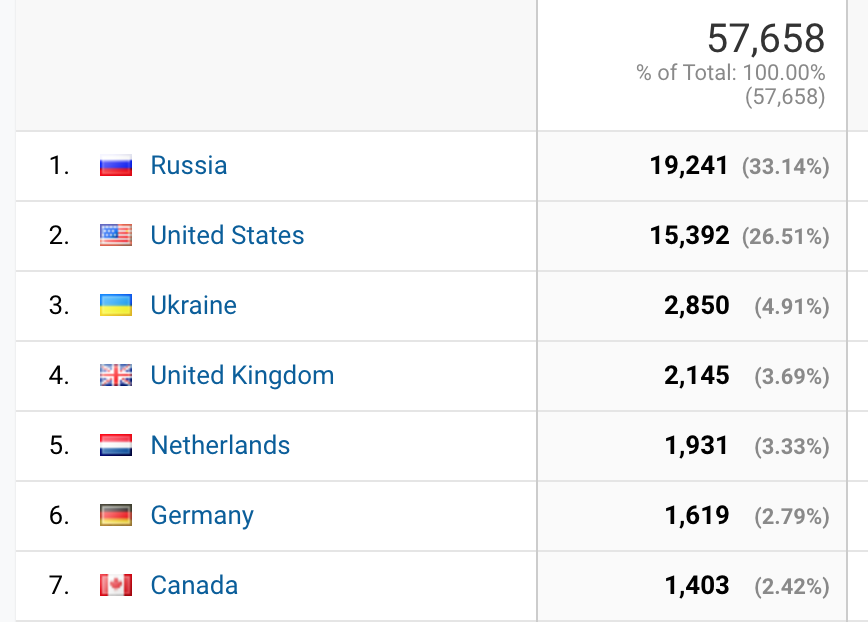Go to the Netherlands country link
Viewport: 868px width, 622px height.
220,445
